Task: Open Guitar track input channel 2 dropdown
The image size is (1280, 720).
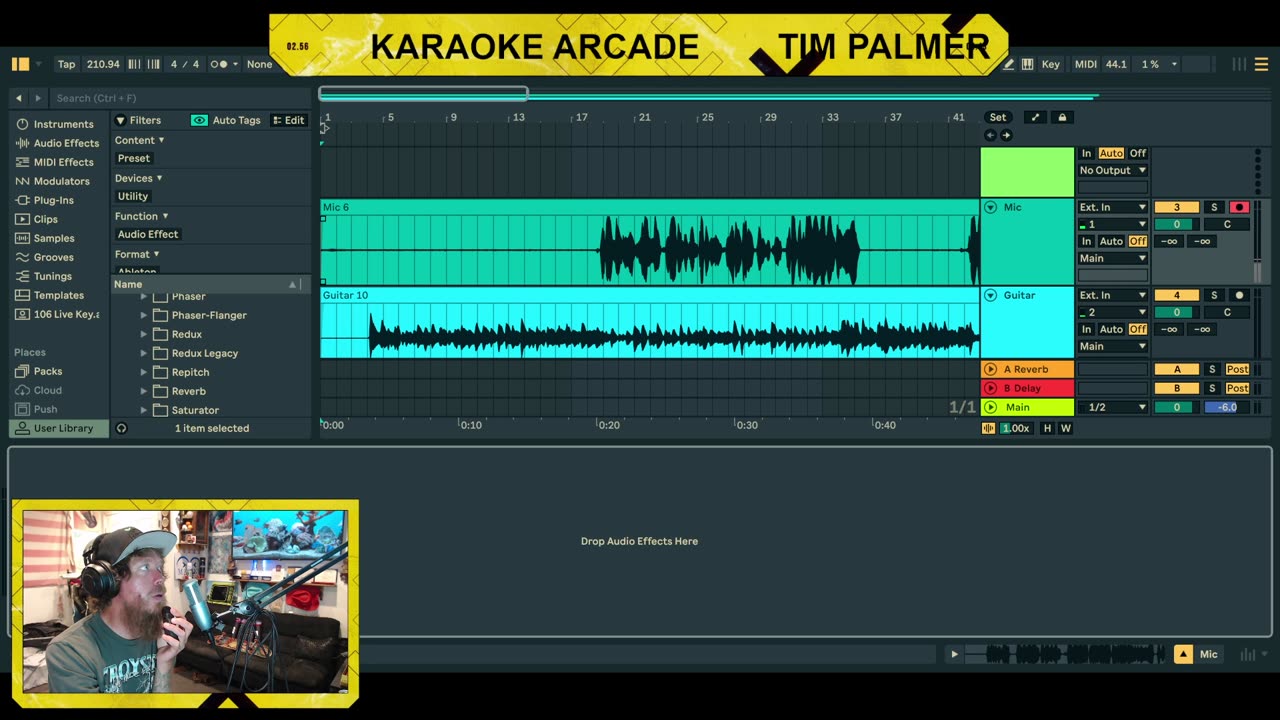Action: click(1112, 312)
